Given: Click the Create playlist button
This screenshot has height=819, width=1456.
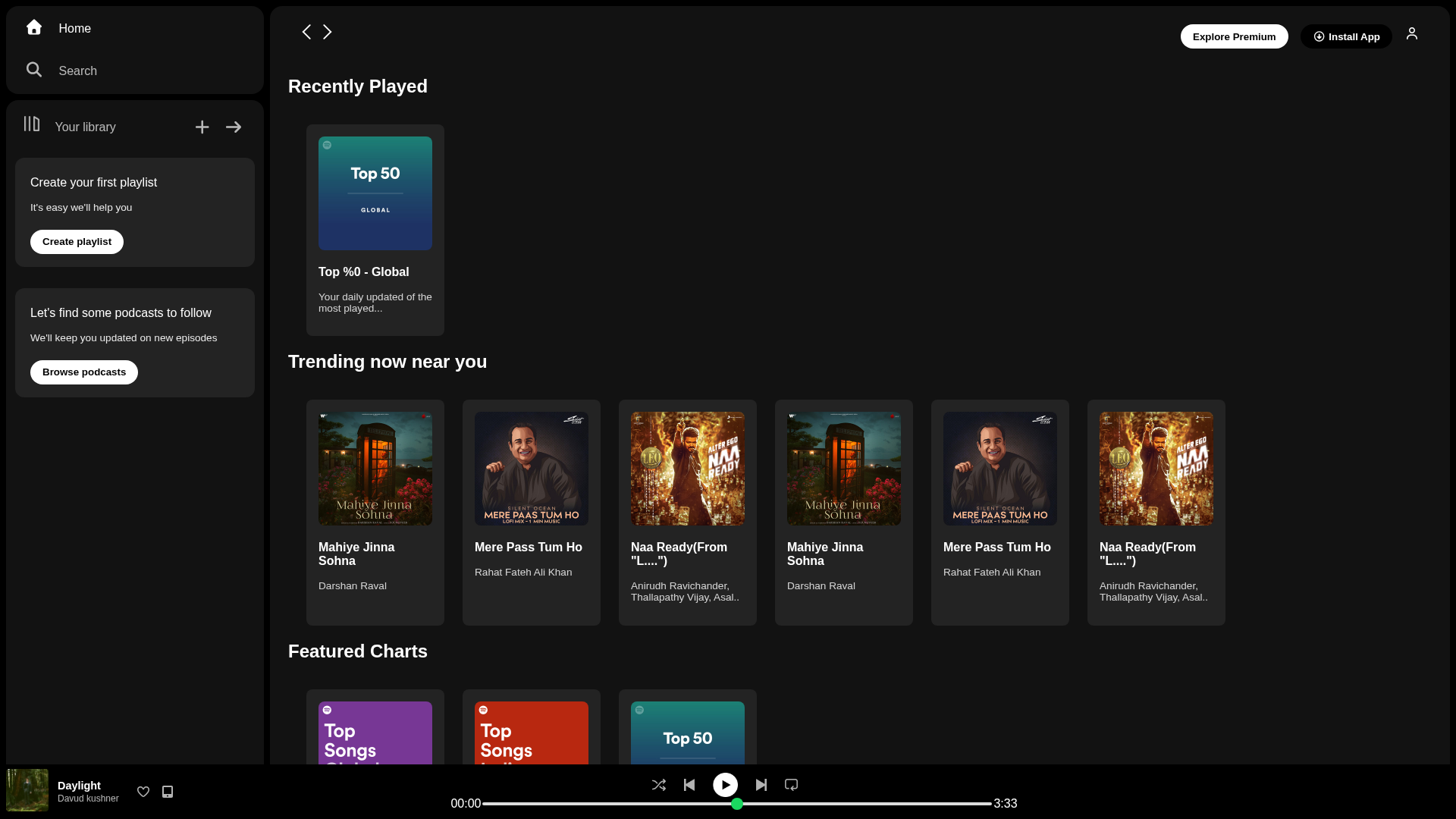Looking at the screenshot, I should tap(77, 242).
